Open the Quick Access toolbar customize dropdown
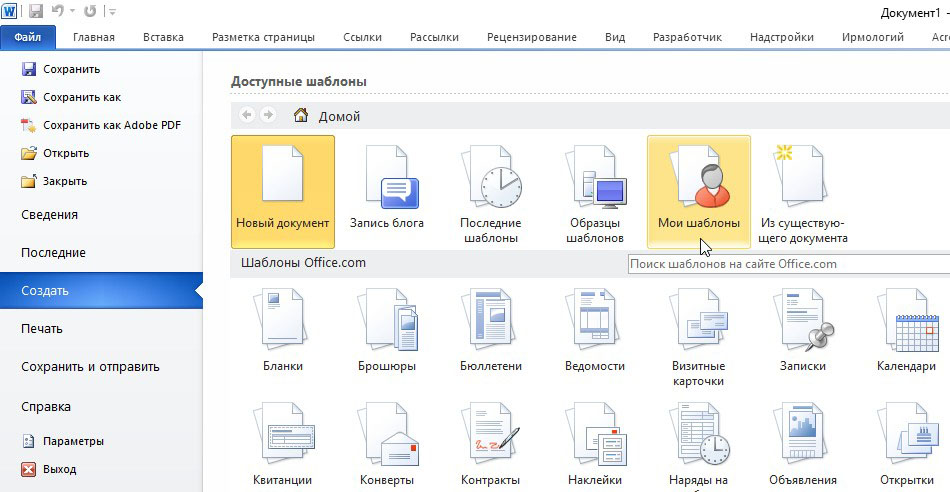This screenshot has width=950, height=492. [111, 12]
